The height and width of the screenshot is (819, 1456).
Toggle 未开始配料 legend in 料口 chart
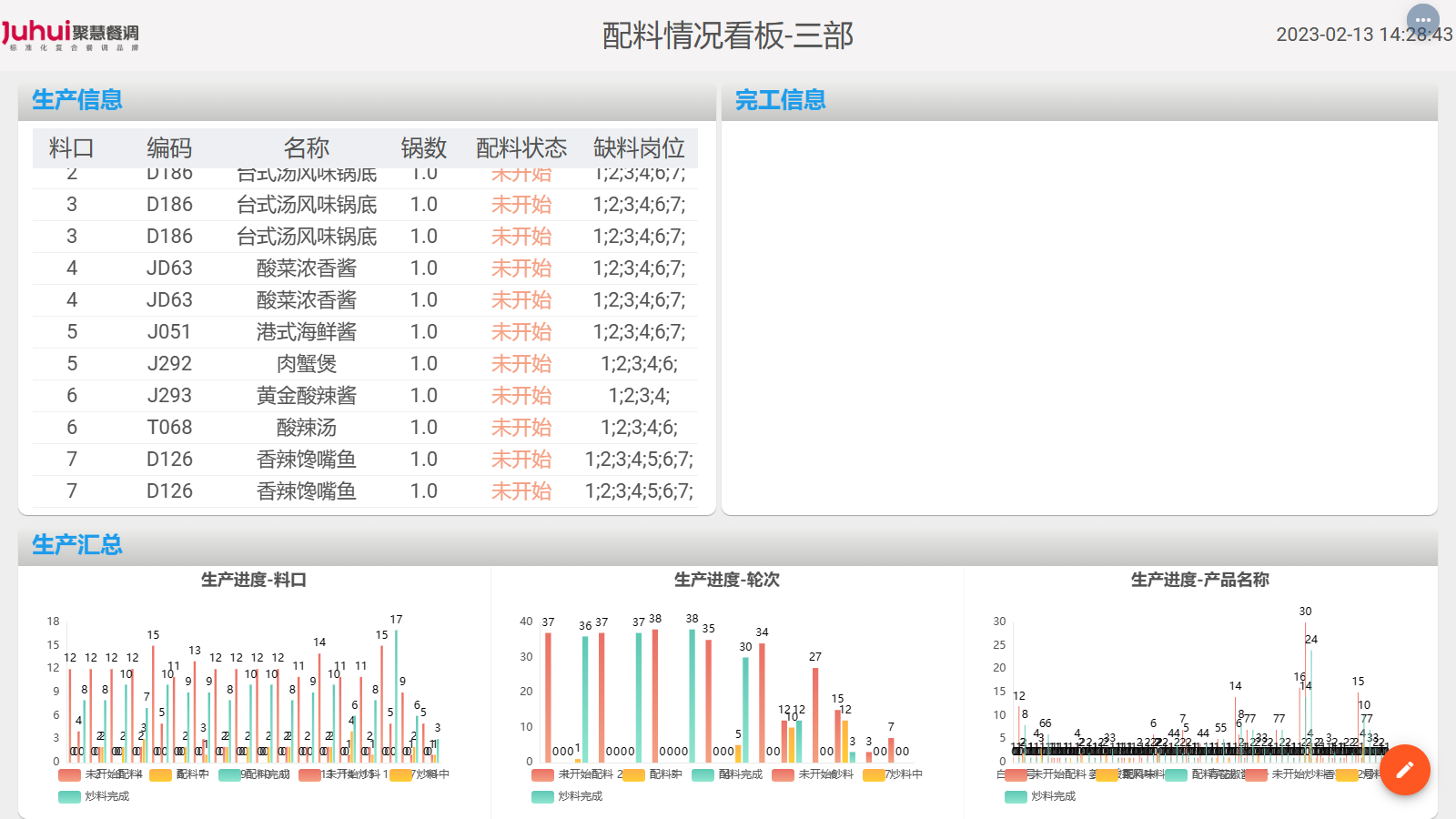click(70, 774)
